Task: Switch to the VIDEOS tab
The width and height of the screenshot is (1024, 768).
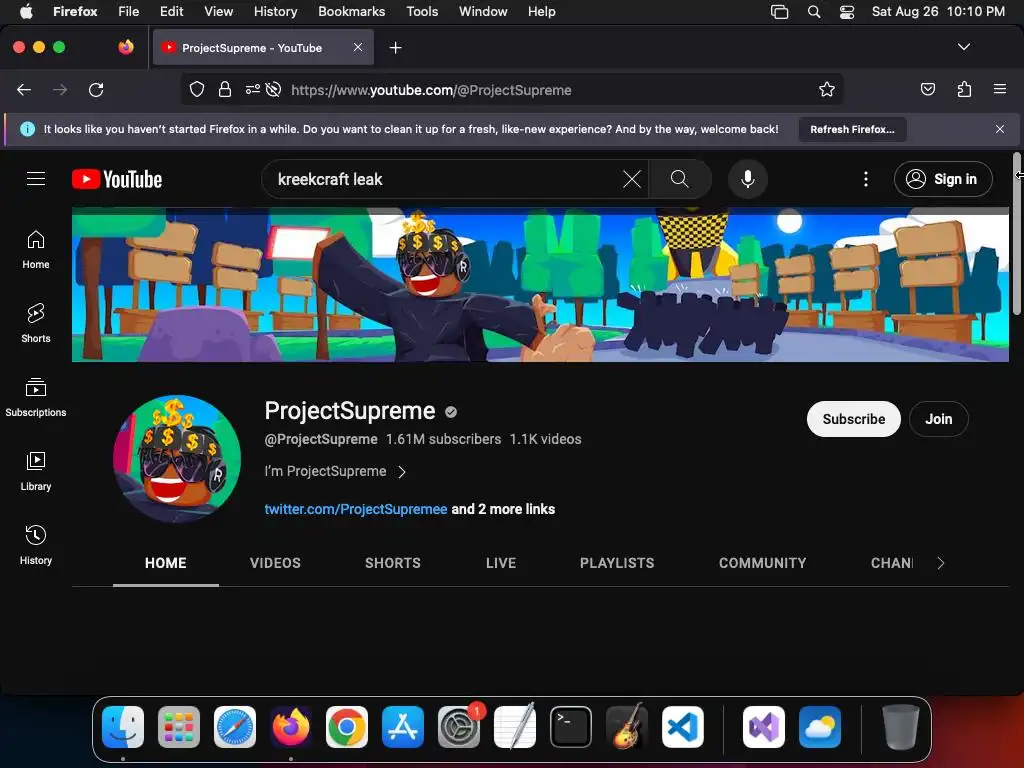Action: (276, 563)
